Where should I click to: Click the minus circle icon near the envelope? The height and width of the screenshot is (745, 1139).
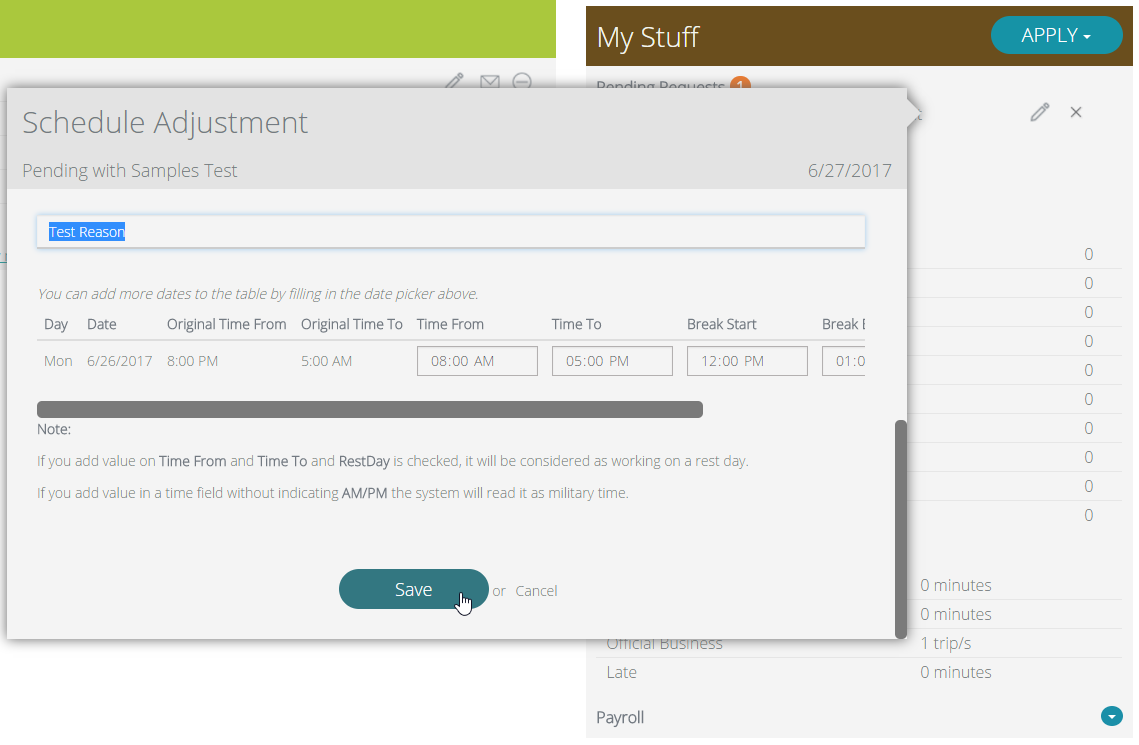point(522,82)
